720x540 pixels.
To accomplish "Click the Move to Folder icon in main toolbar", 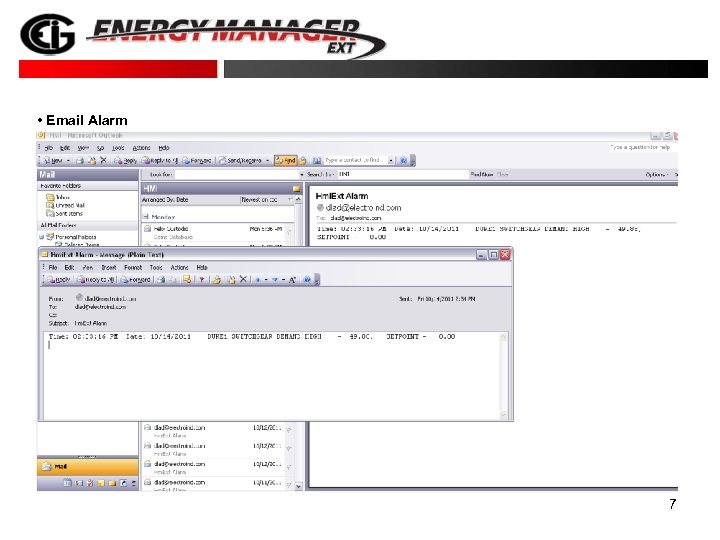I will coord(92,161).
